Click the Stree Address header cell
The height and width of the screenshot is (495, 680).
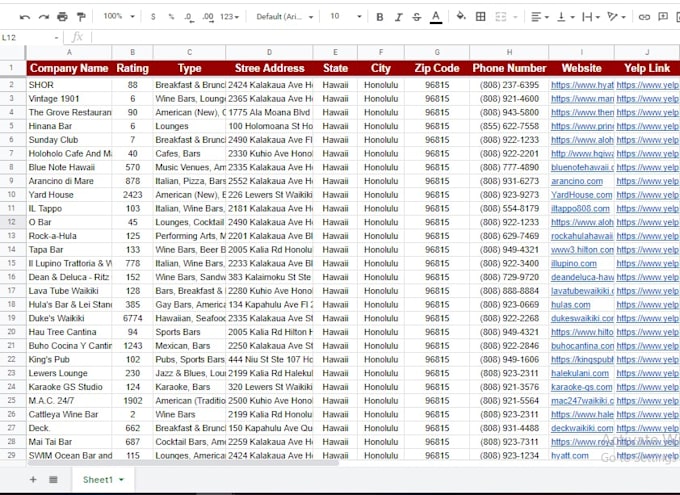click(269, 68)
